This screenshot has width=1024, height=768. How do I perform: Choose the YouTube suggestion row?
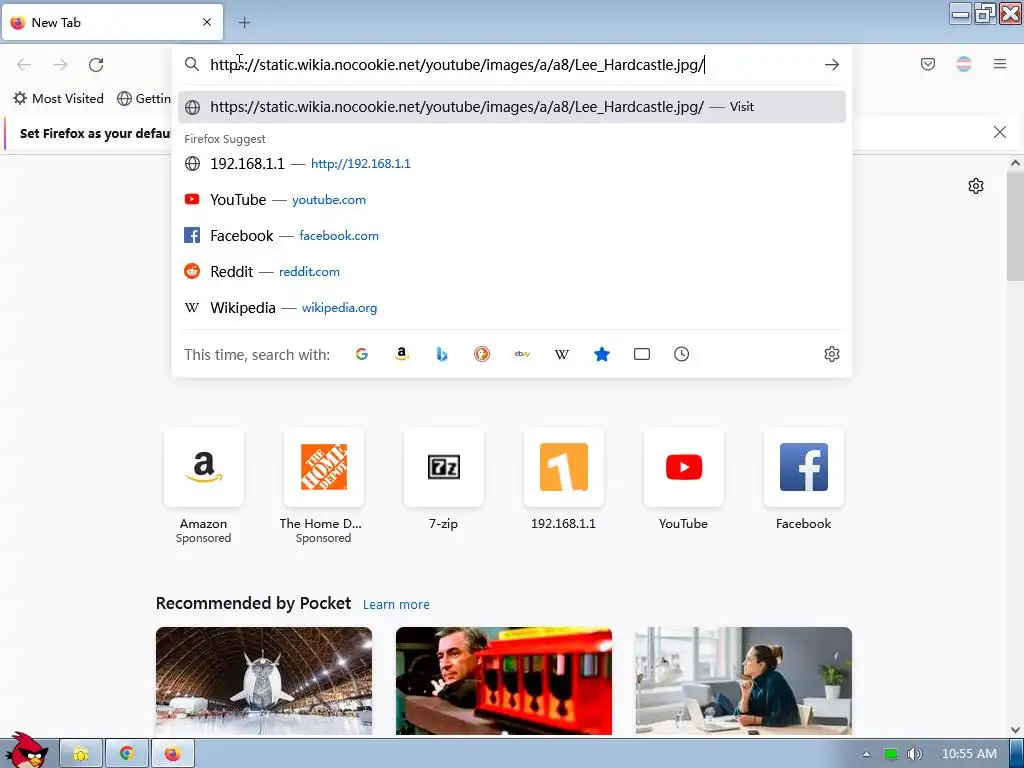(511, 200)
